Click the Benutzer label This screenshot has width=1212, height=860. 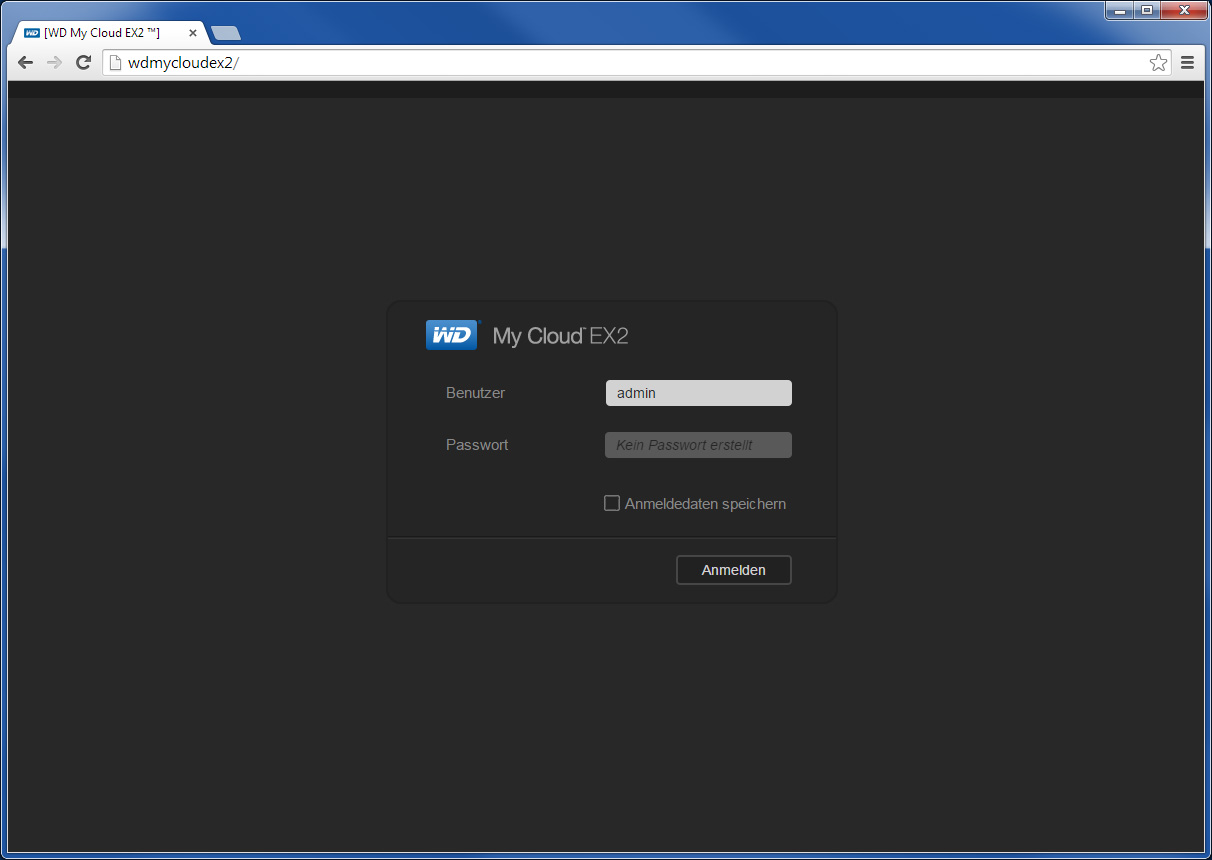point(476,393)
